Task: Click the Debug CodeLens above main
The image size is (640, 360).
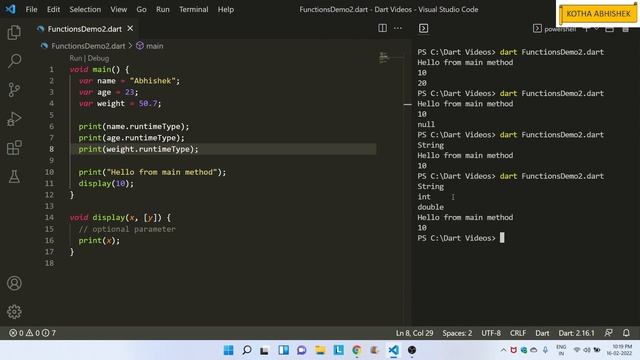Action: coord(98,58)
